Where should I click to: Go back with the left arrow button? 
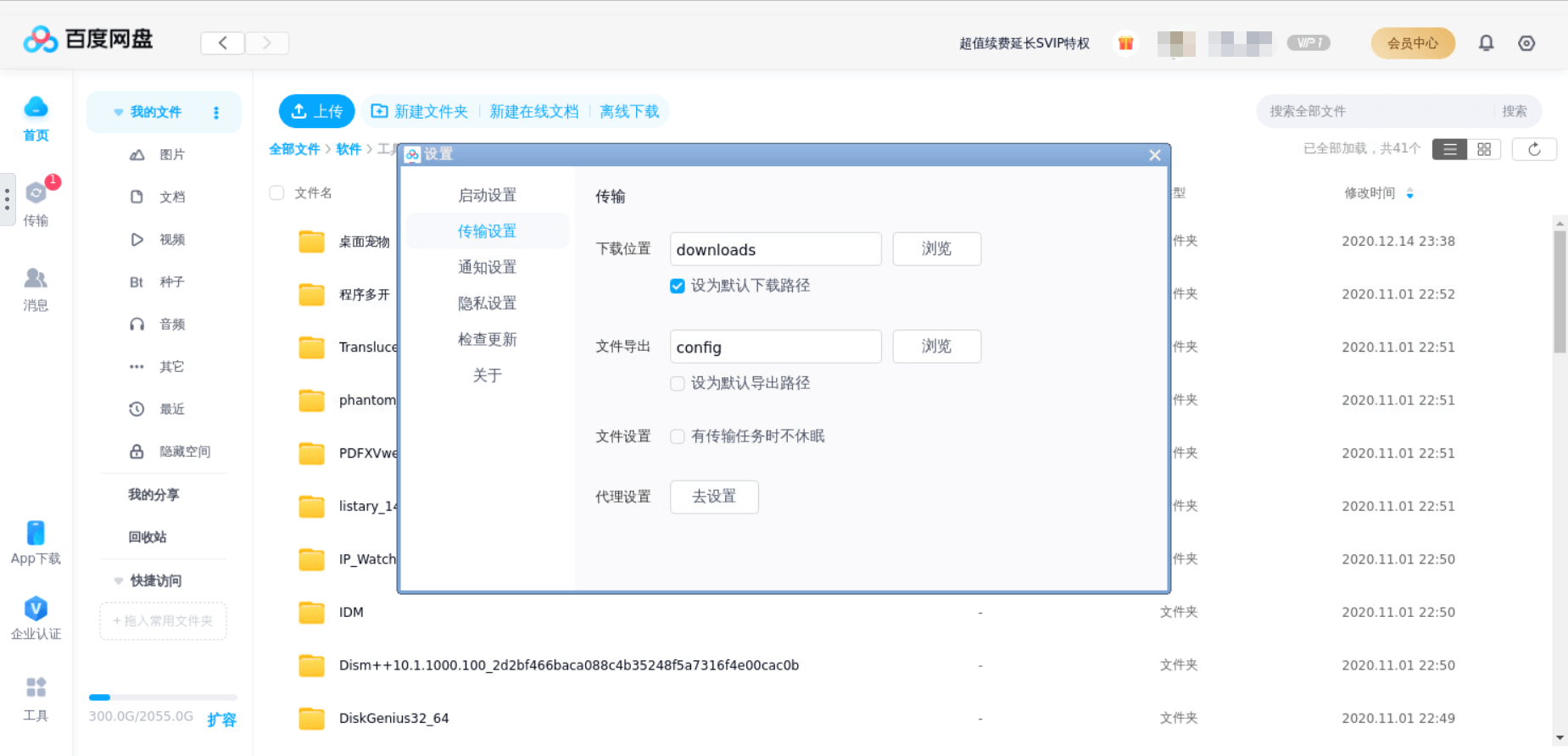(x=222, y=42)
